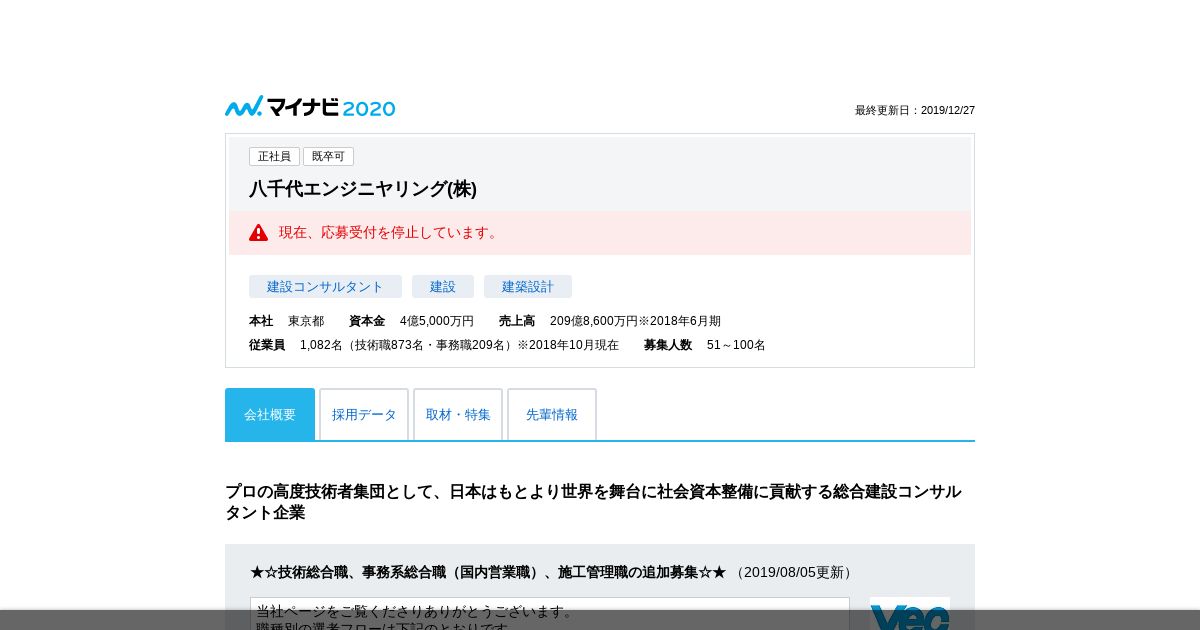The height and width of the screenshot is (630, 1200).
Task: Select the 先輩情報 tab
Action: coord(552,414)
